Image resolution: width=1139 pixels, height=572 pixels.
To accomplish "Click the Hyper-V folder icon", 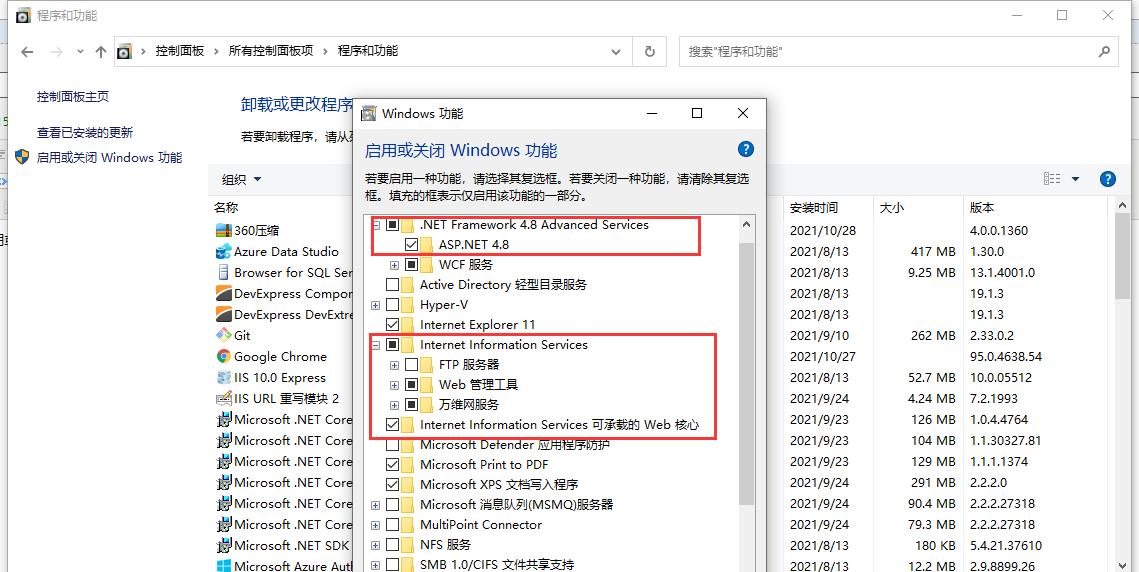I will 408,304.
